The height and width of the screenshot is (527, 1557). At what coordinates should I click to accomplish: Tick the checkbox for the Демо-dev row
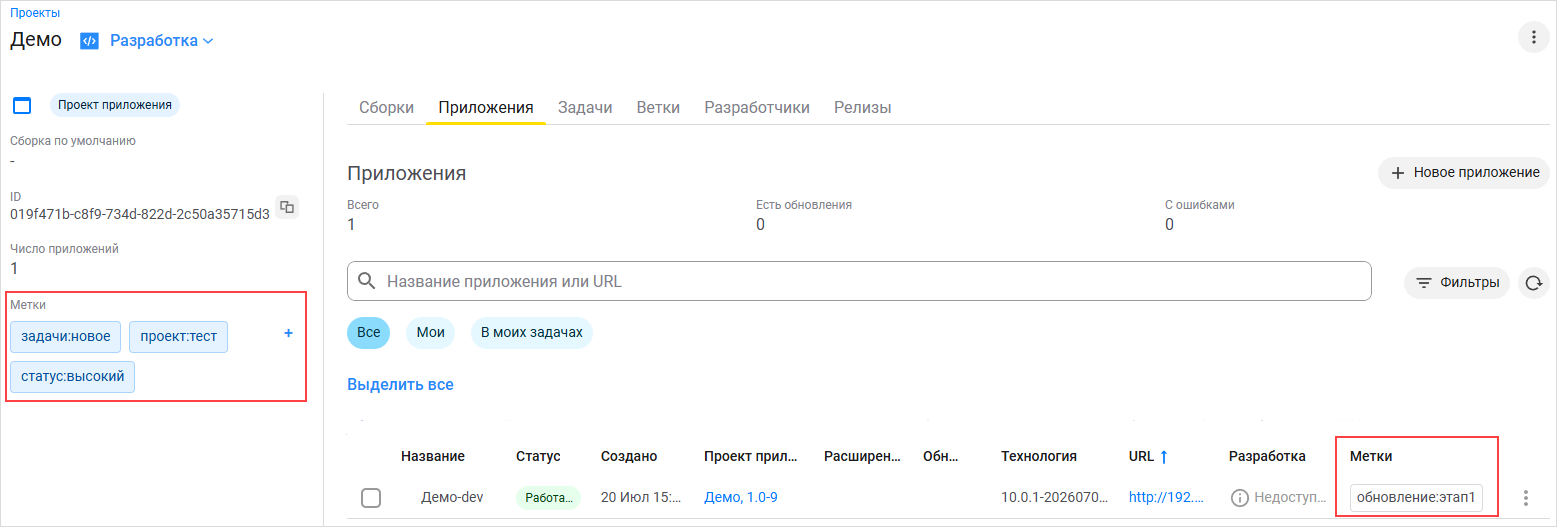tap(371, 498)
